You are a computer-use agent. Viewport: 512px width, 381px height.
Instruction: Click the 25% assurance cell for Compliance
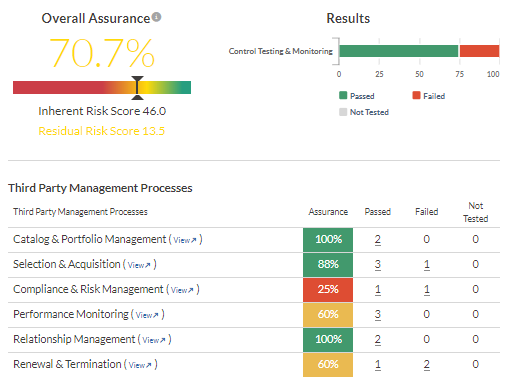(x=328, y=289)
